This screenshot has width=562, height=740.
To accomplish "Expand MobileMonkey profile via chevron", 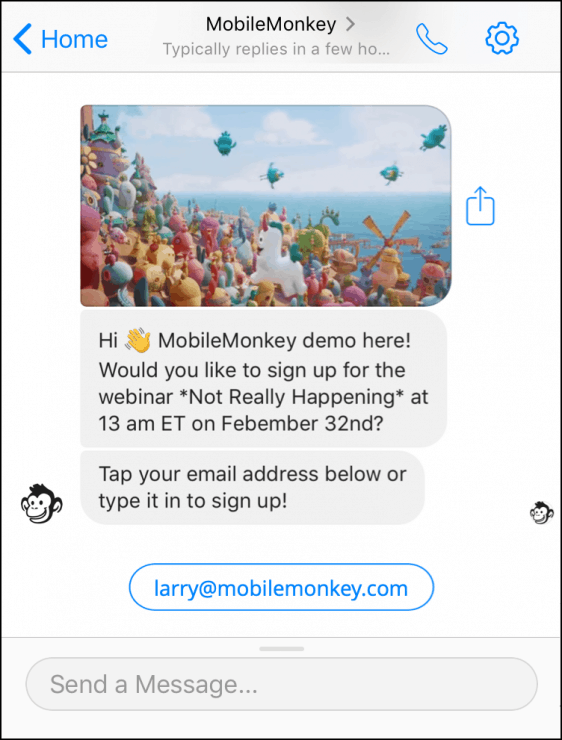I will pyautogui.click(x=350, y=24).
